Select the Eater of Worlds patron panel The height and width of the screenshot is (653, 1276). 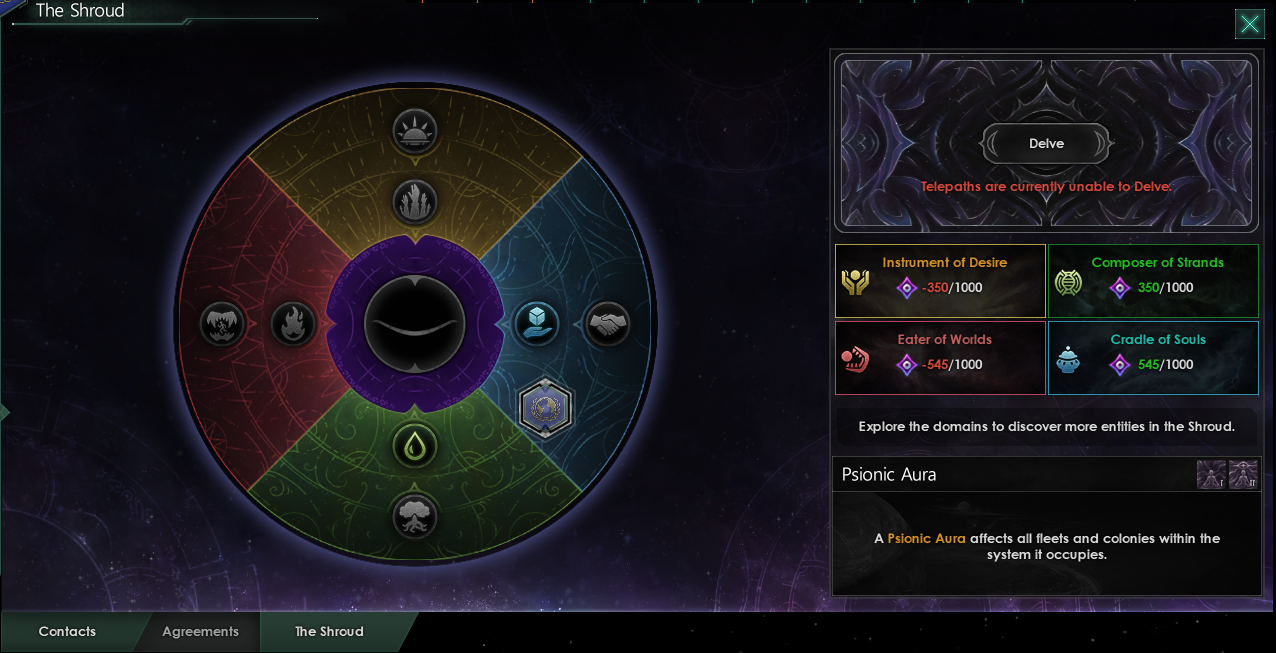tap(940, 358)
